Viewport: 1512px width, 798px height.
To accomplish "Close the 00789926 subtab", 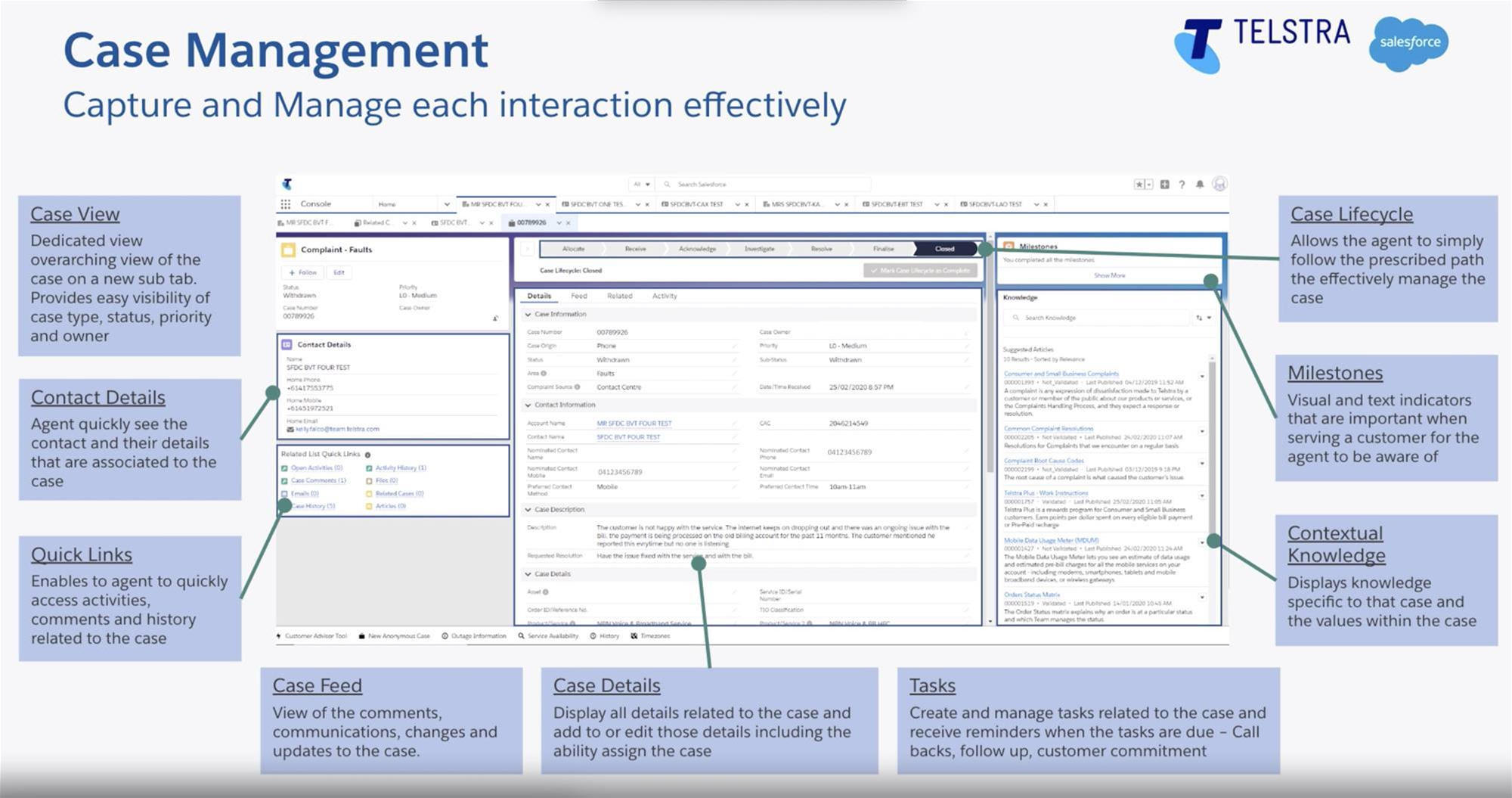I will click(x=569, y=223).
